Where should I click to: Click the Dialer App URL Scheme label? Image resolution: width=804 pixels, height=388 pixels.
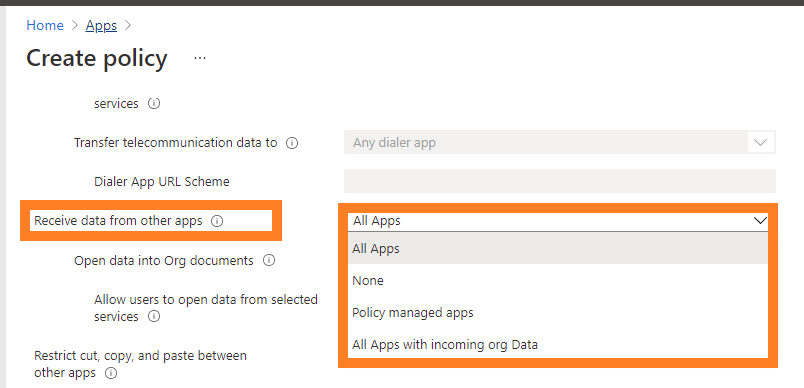coord(162,181)
